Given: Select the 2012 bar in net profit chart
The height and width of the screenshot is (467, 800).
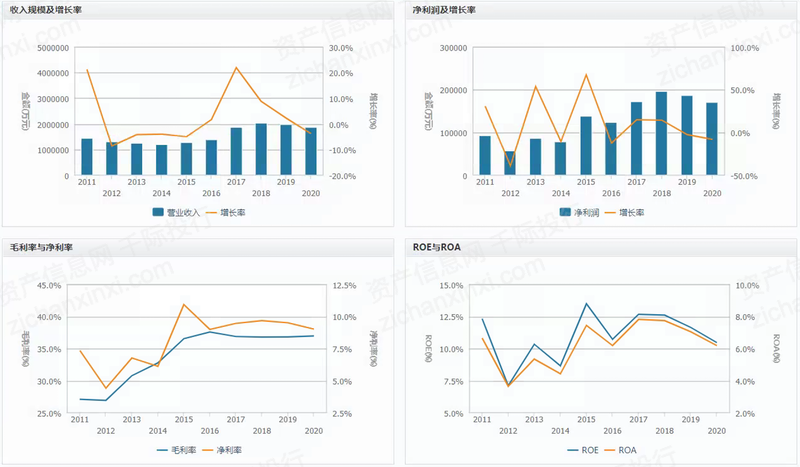Looking at the screenshot, I should [510, 163].
